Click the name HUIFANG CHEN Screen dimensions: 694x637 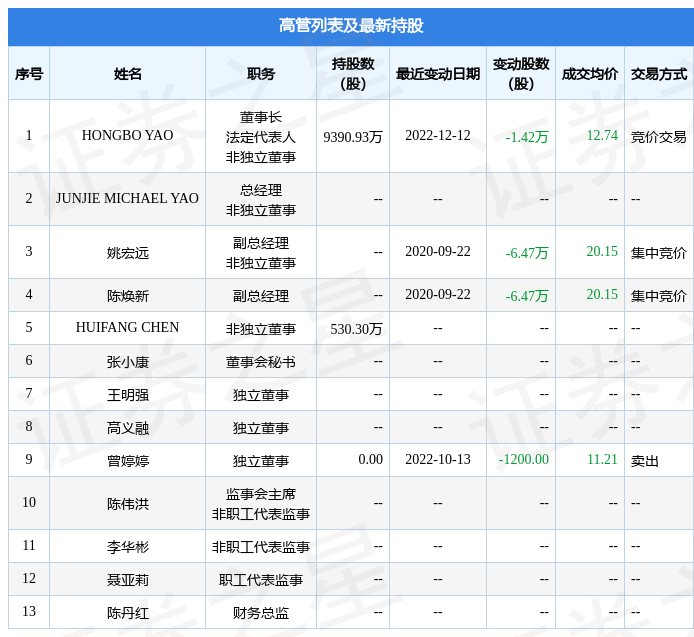(x=127, y=328)
